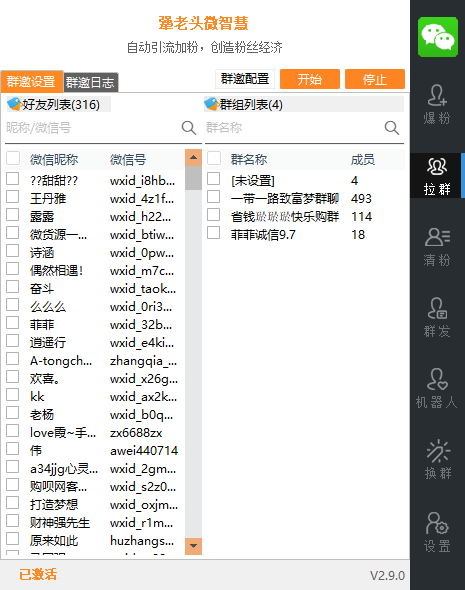Screen dimensions: 465x590
Task: Click the orange 开始 start button
Action: (310, 79)
